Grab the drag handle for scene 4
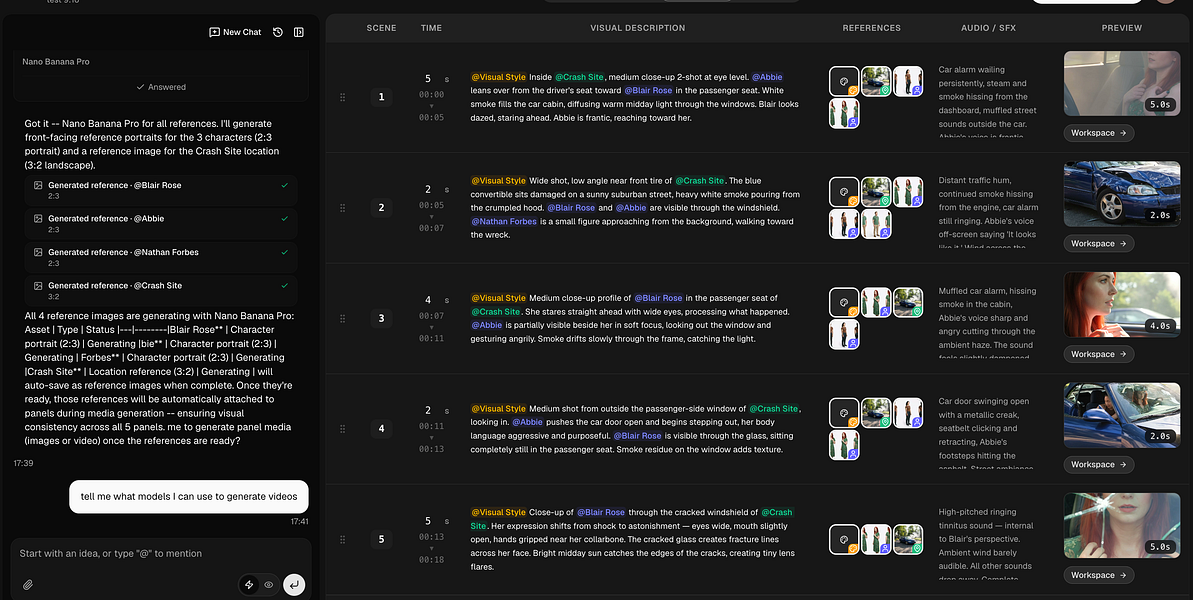This screenshot has width=1193, height=600. point(342,429)
